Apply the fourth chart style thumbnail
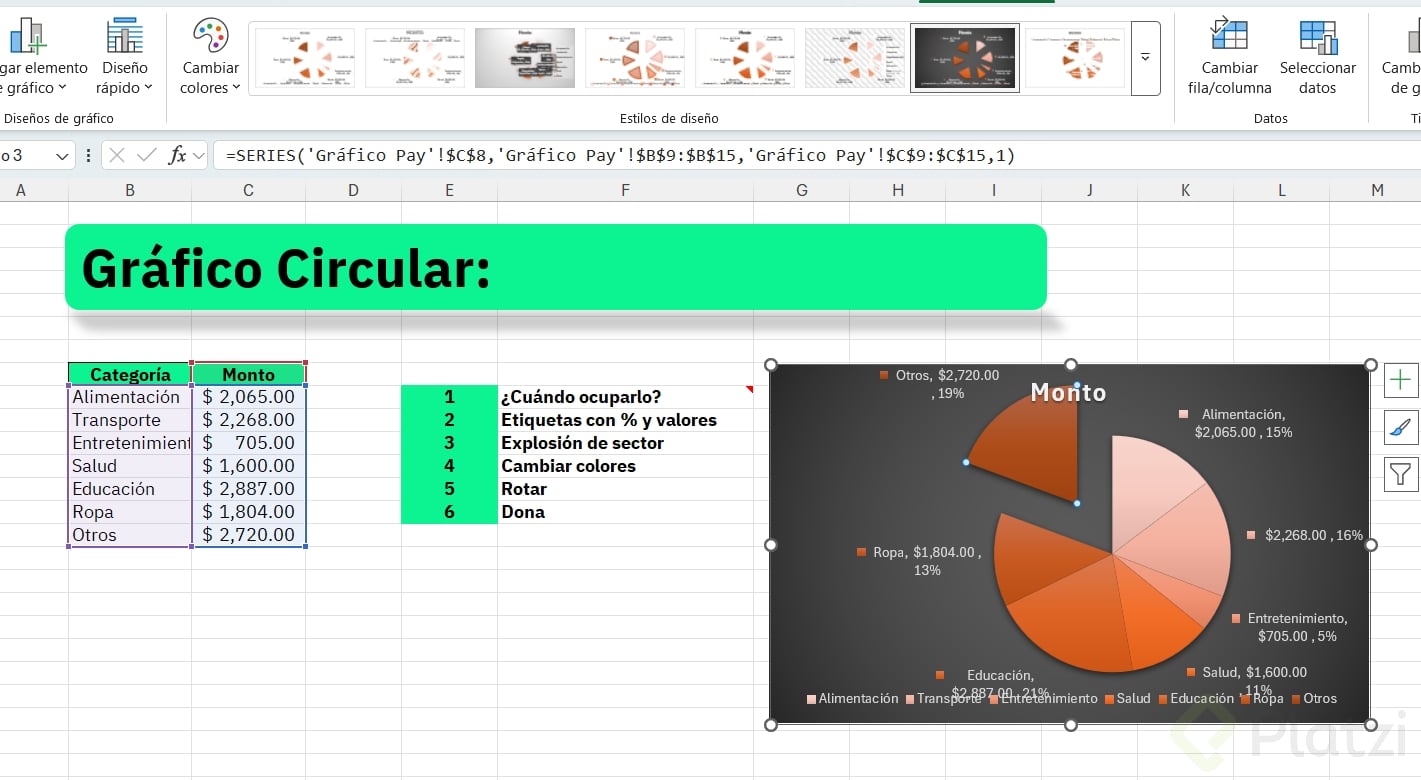The image size is (1421, 780). [x=635, y=58]
